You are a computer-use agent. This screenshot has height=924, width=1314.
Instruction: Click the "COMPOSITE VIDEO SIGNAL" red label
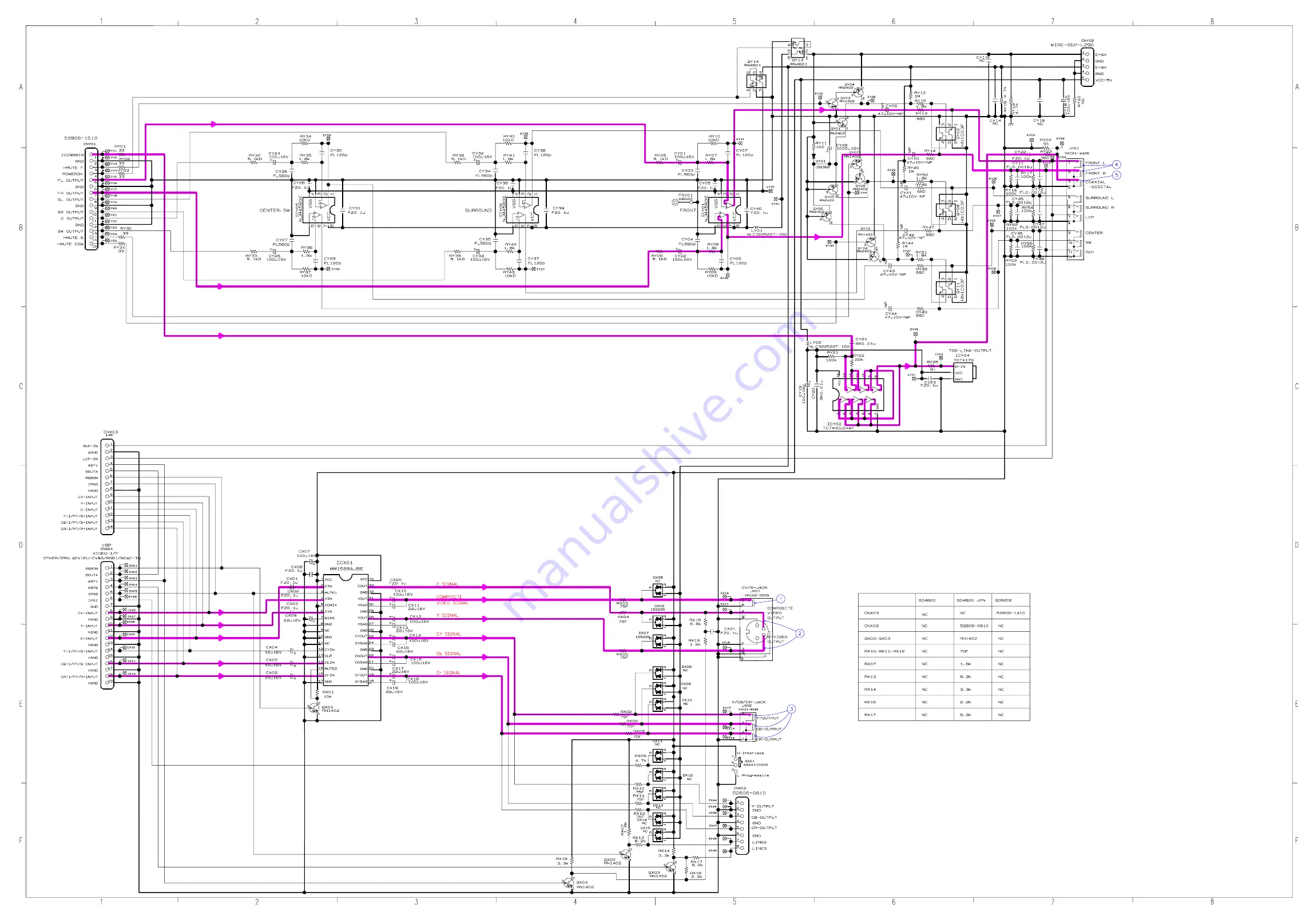point(452,600)
